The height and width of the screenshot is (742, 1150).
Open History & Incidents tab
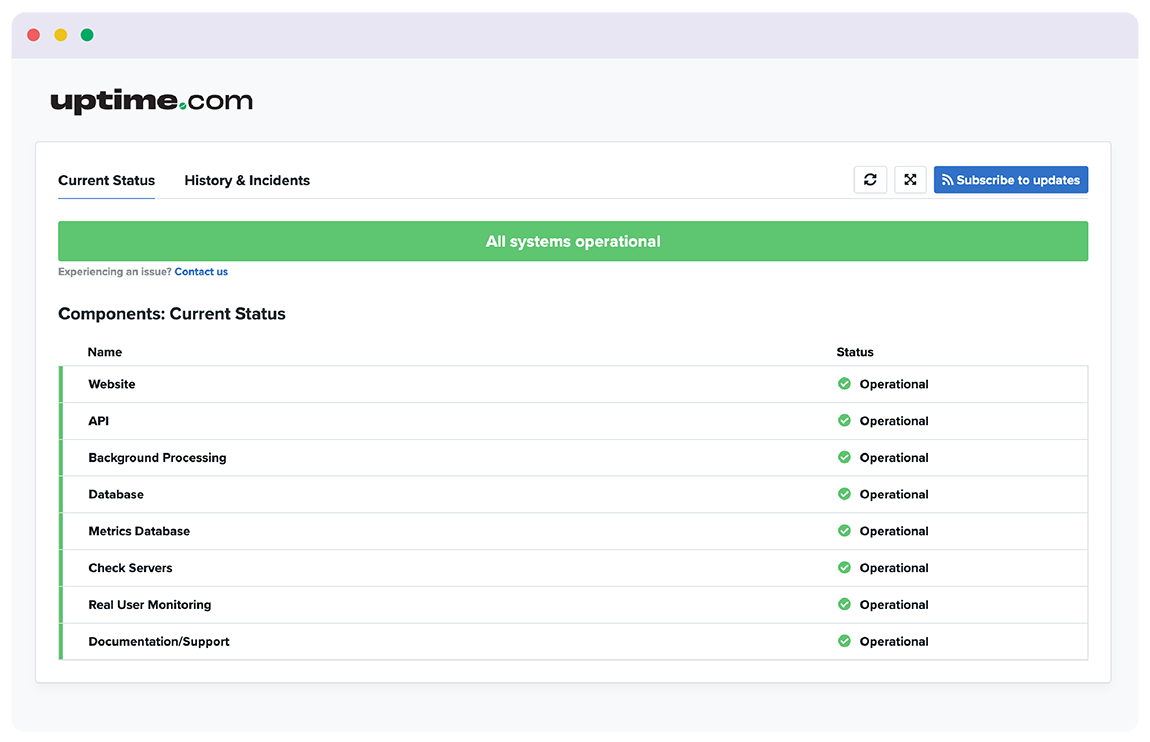(247, 180)
